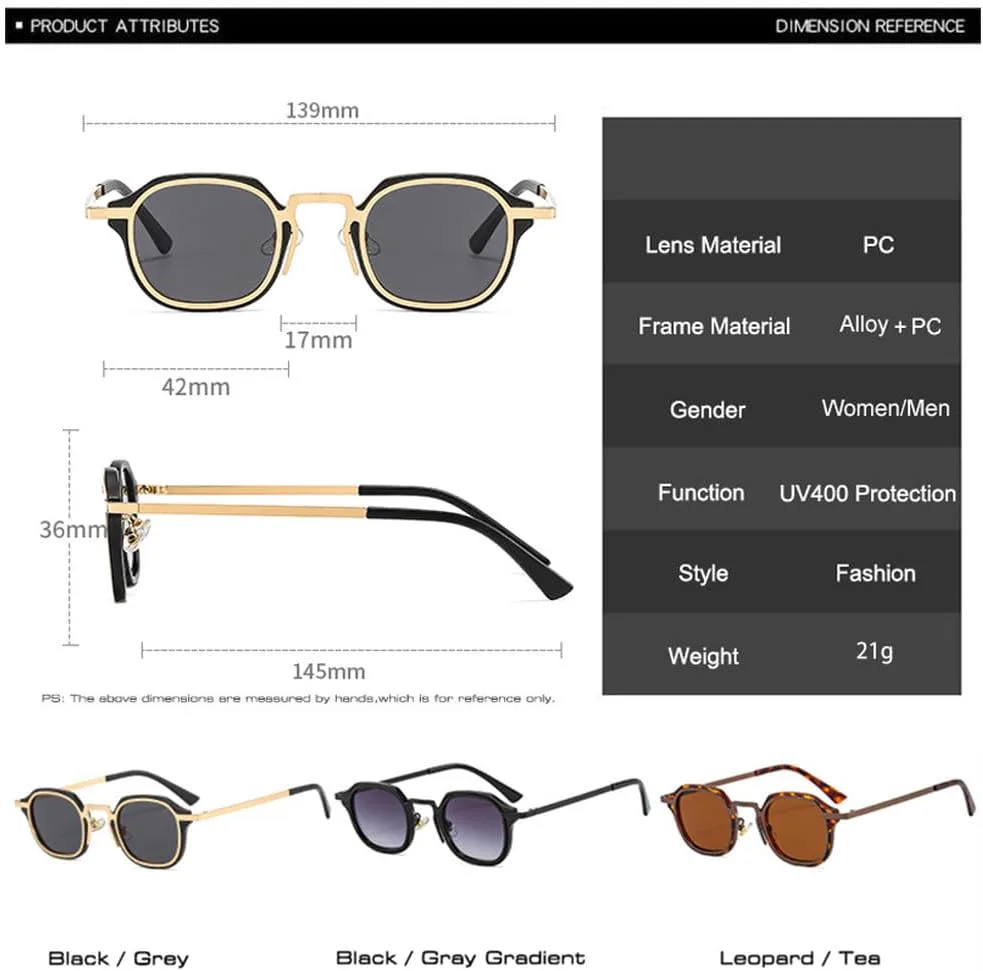Screen dimensions: 983x971
Task: Click the Leopard / Tea label
Action: coord(800,957)
